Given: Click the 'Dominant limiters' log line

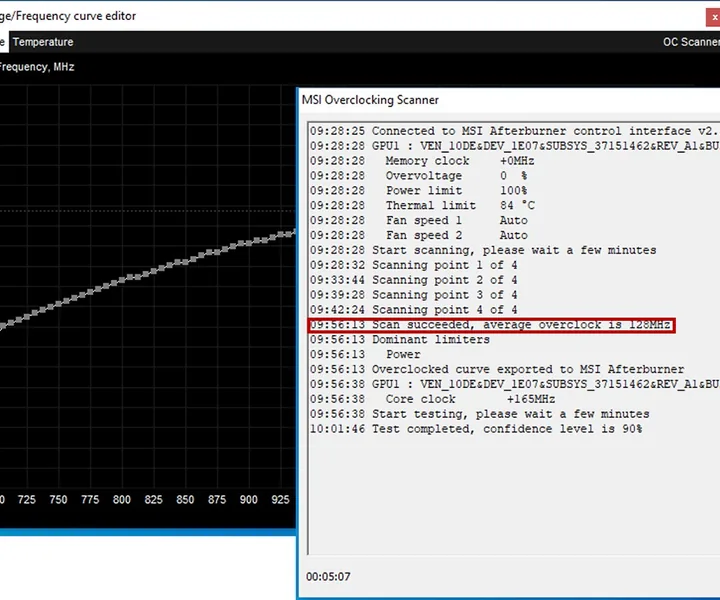Looking at the screenshot, I should (x=400, y=339).
